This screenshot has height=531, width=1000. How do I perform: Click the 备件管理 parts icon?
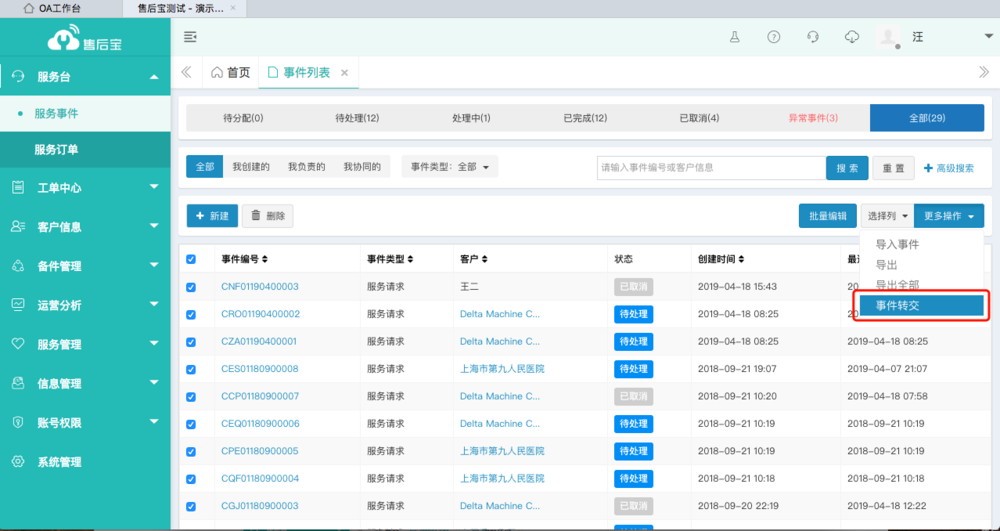18,266
